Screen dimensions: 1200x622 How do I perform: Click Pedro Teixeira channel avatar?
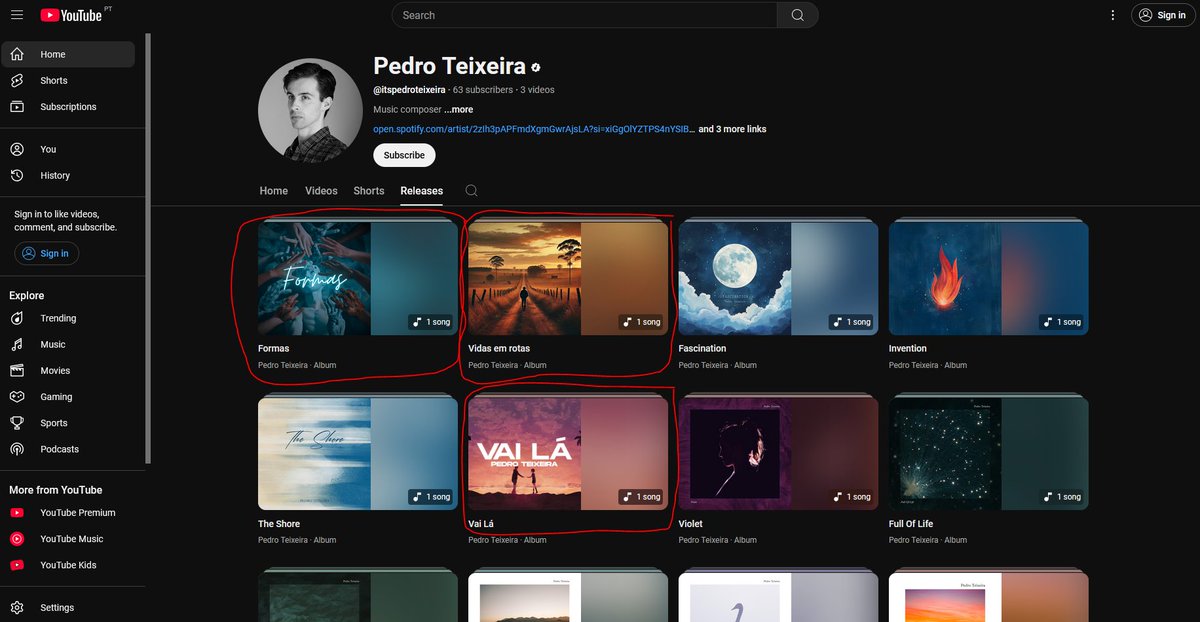pos(310,110)
